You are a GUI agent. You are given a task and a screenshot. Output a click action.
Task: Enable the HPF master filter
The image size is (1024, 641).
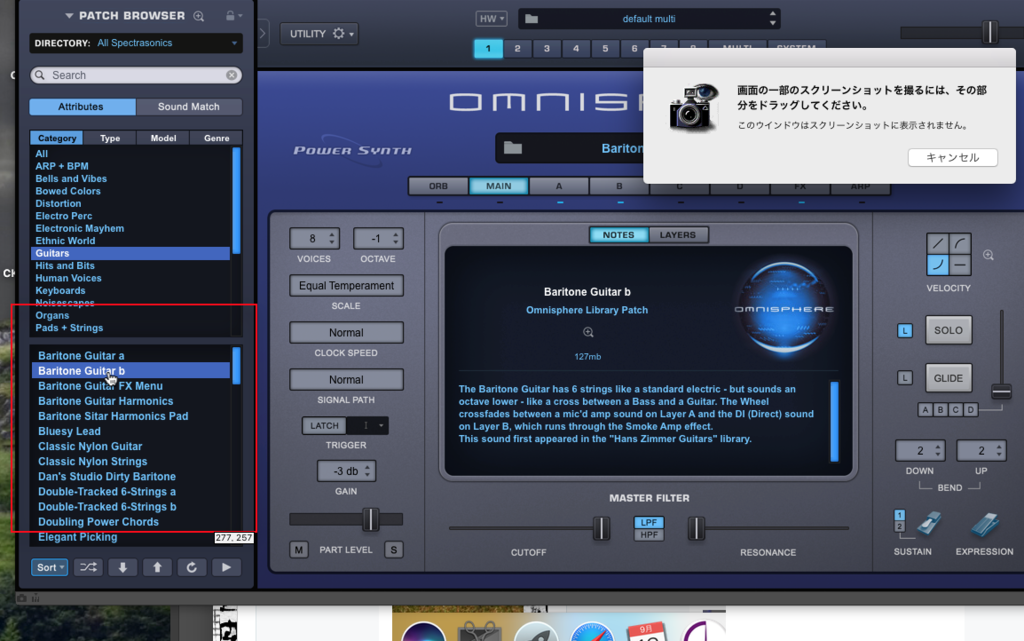tap(648, 535)
